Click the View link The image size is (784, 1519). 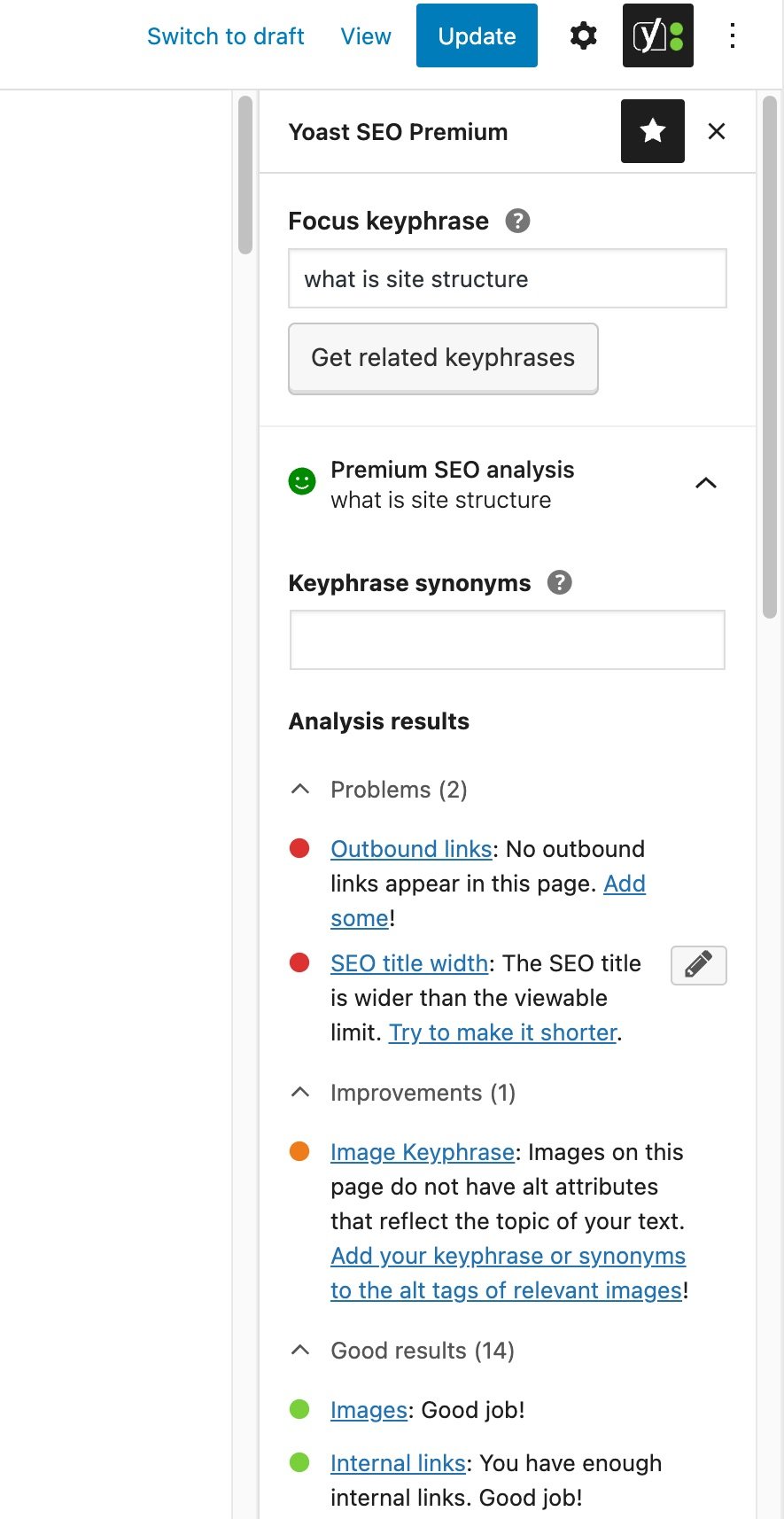click(366, 36)
